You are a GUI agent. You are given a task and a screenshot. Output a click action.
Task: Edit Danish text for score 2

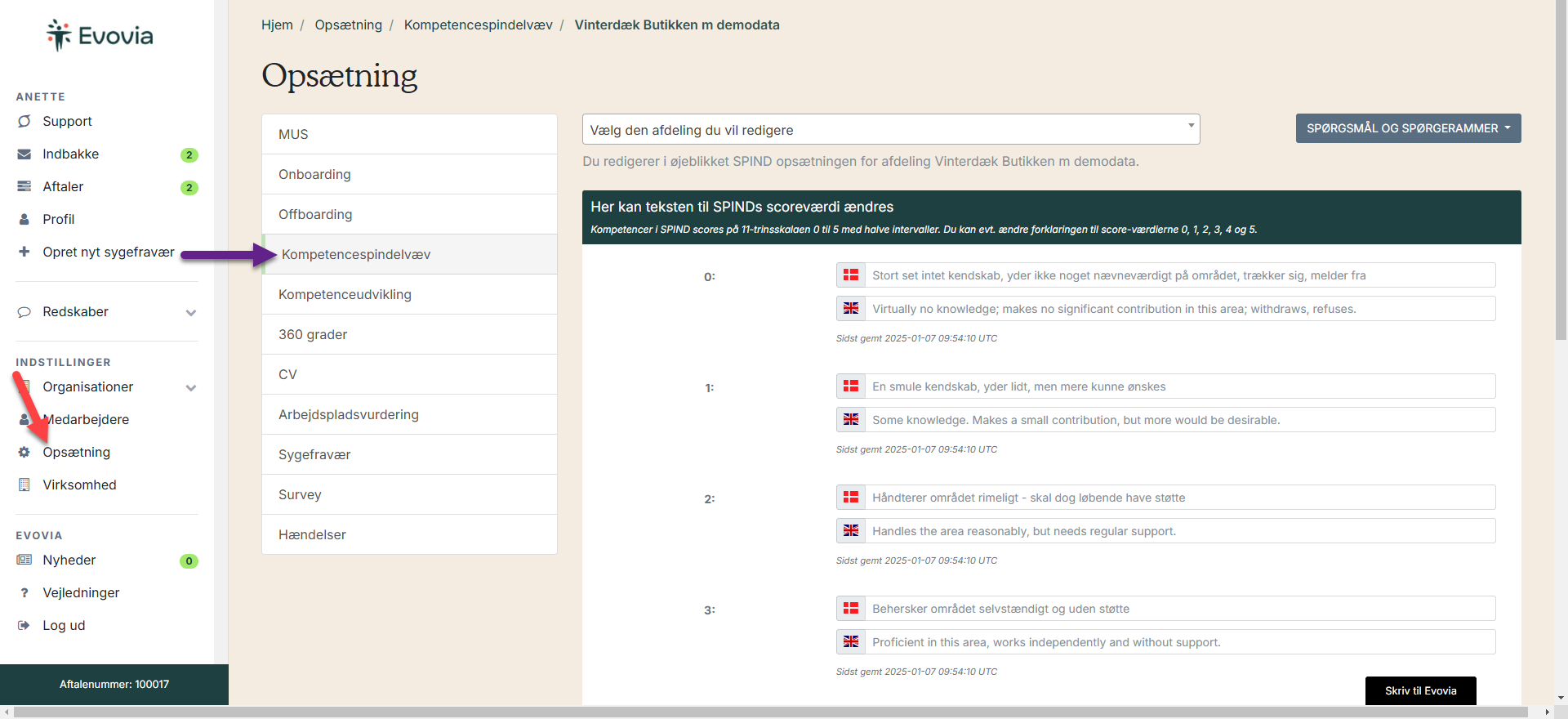click(1179, 498)
